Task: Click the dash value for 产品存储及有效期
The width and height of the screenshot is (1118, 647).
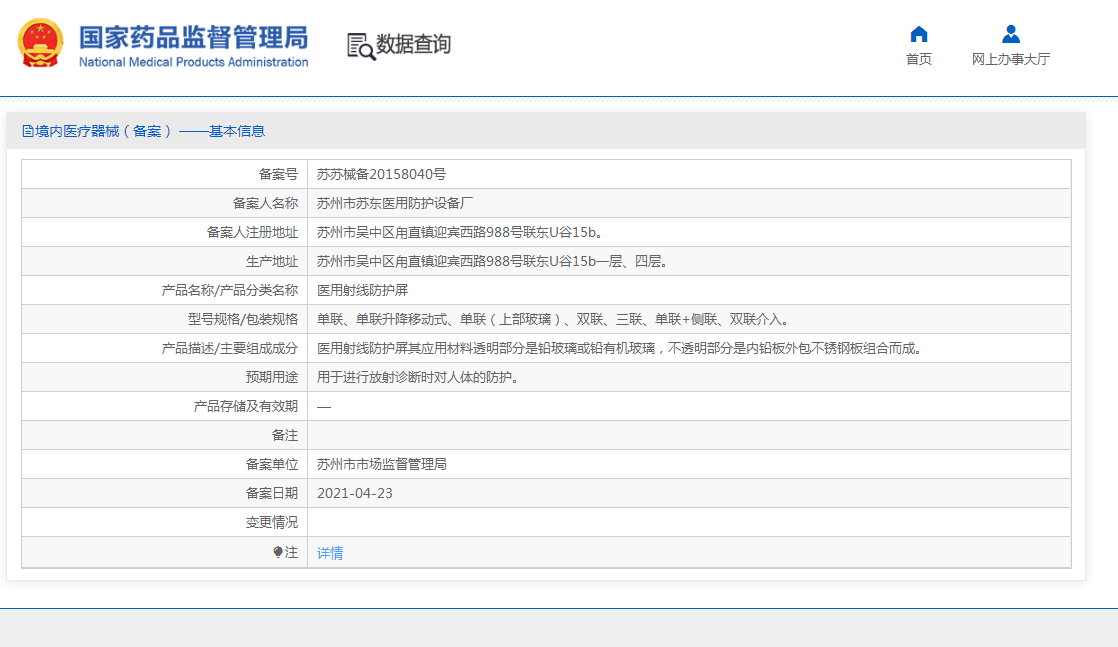Action: tap(324, 407)
